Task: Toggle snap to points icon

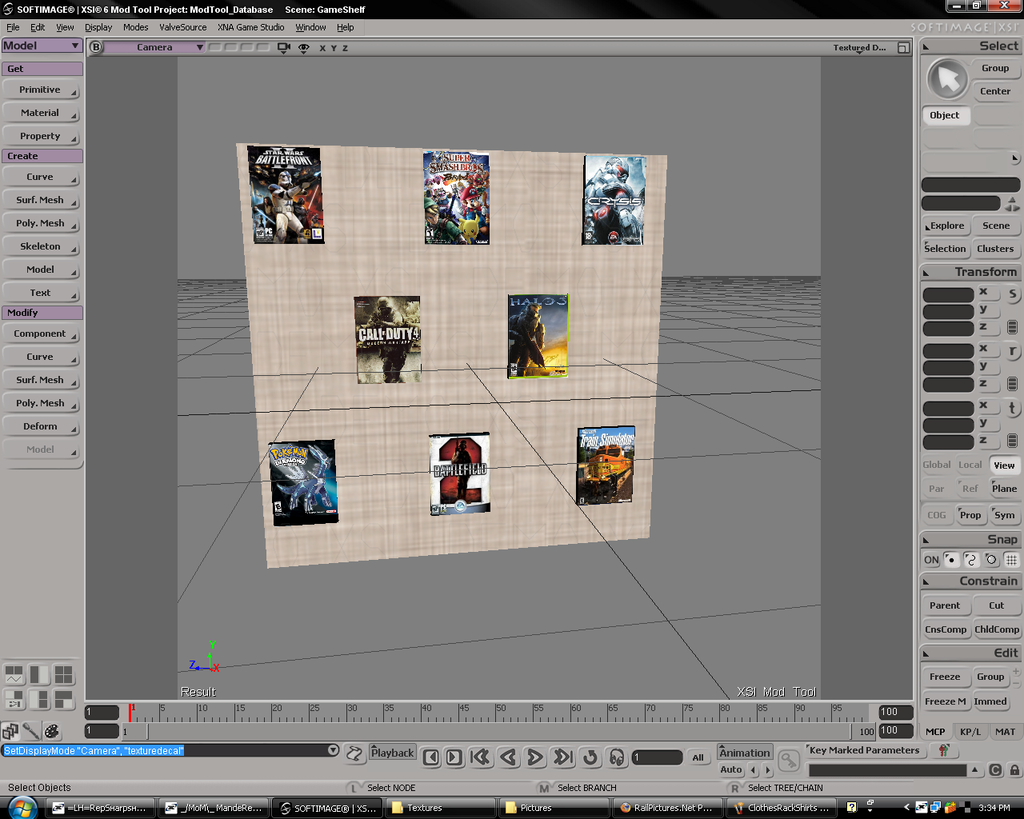Action: tap(952, 560)
